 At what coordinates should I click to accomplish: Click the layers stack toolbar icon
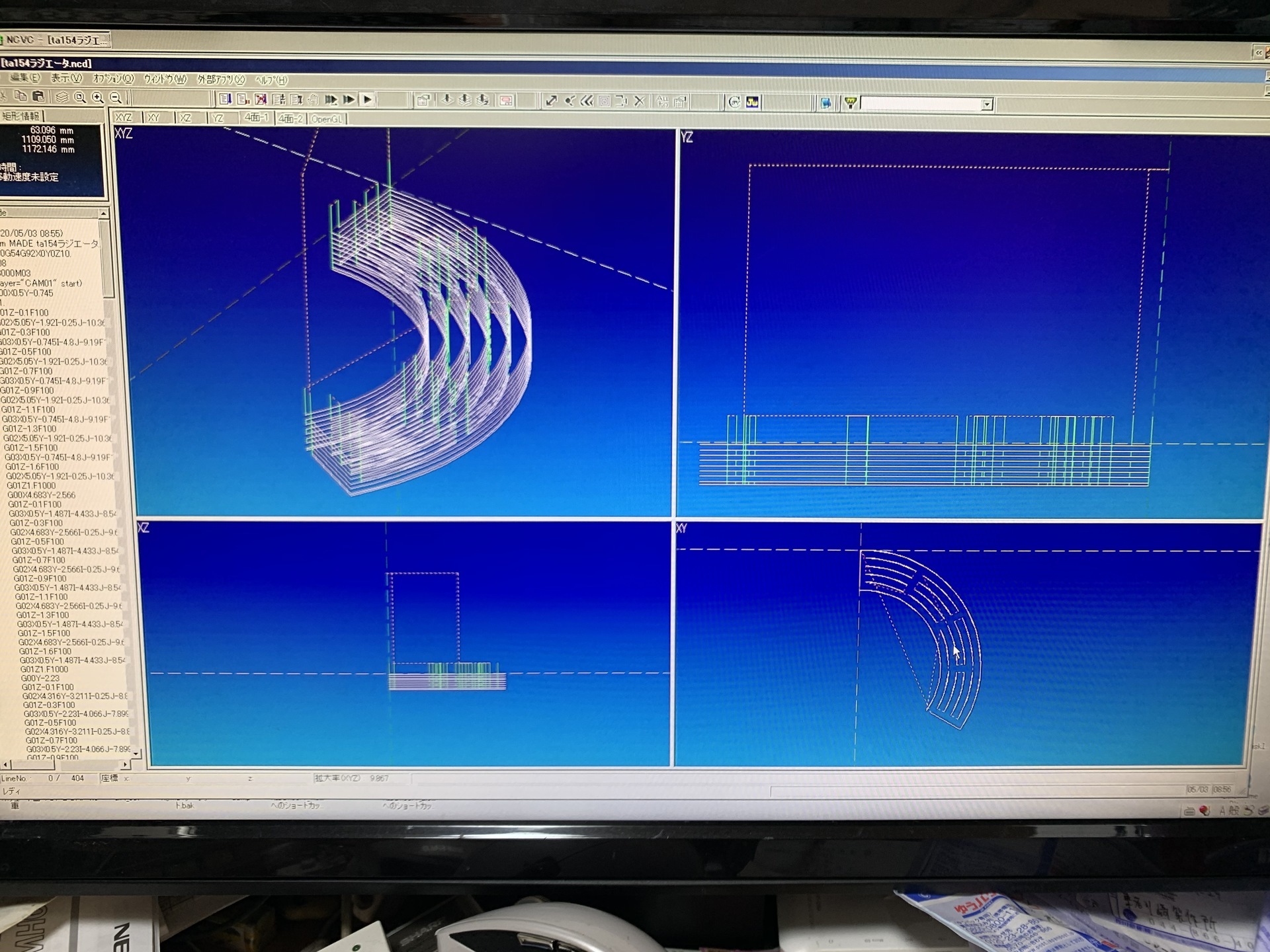(x=62, y=98)
